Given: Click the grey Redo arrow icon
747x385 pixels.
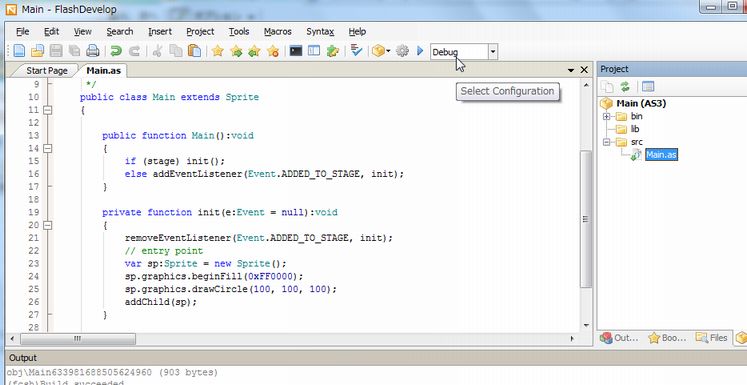Looking at the screenshot, I should 135,51.
